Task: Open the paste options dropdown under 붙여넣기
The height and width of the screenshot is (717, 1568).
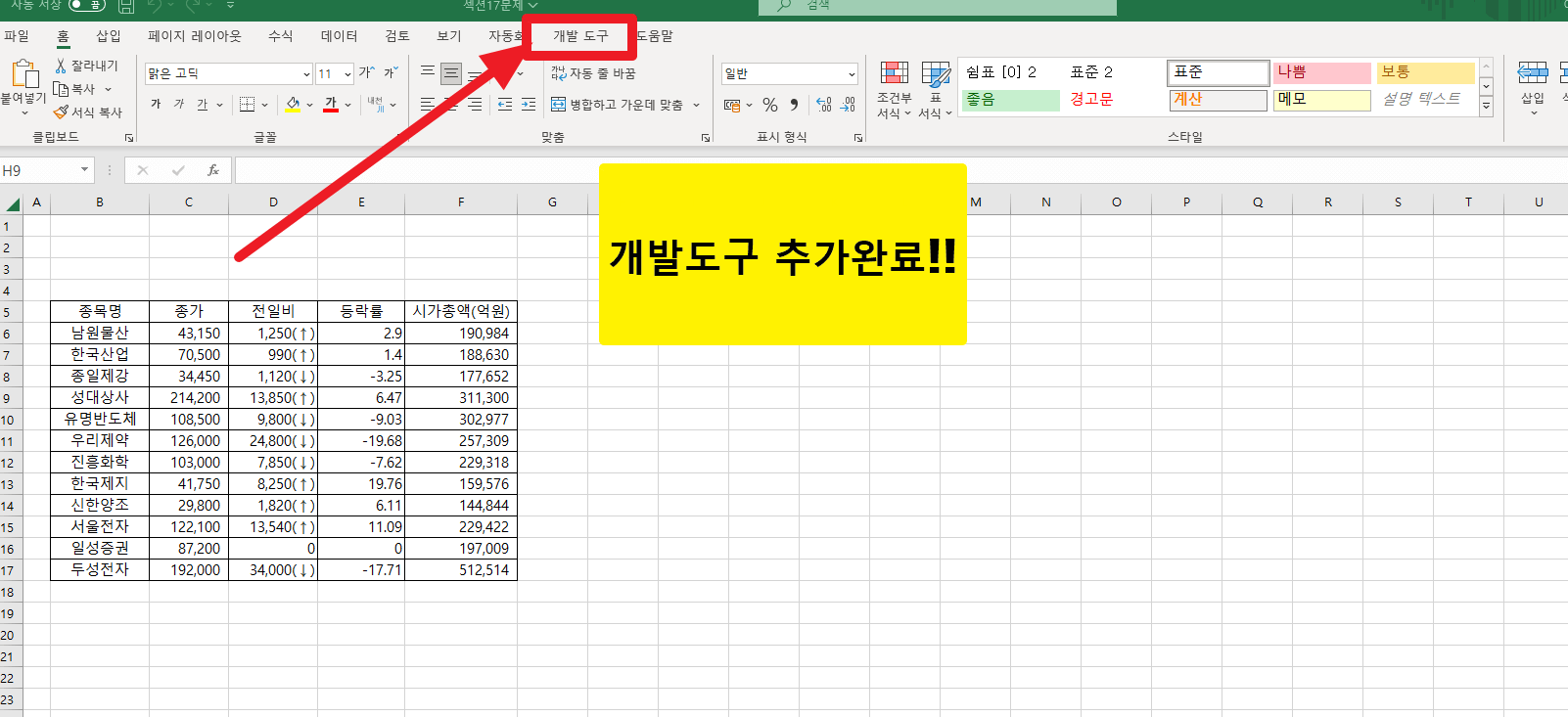Action: [24, 112]
